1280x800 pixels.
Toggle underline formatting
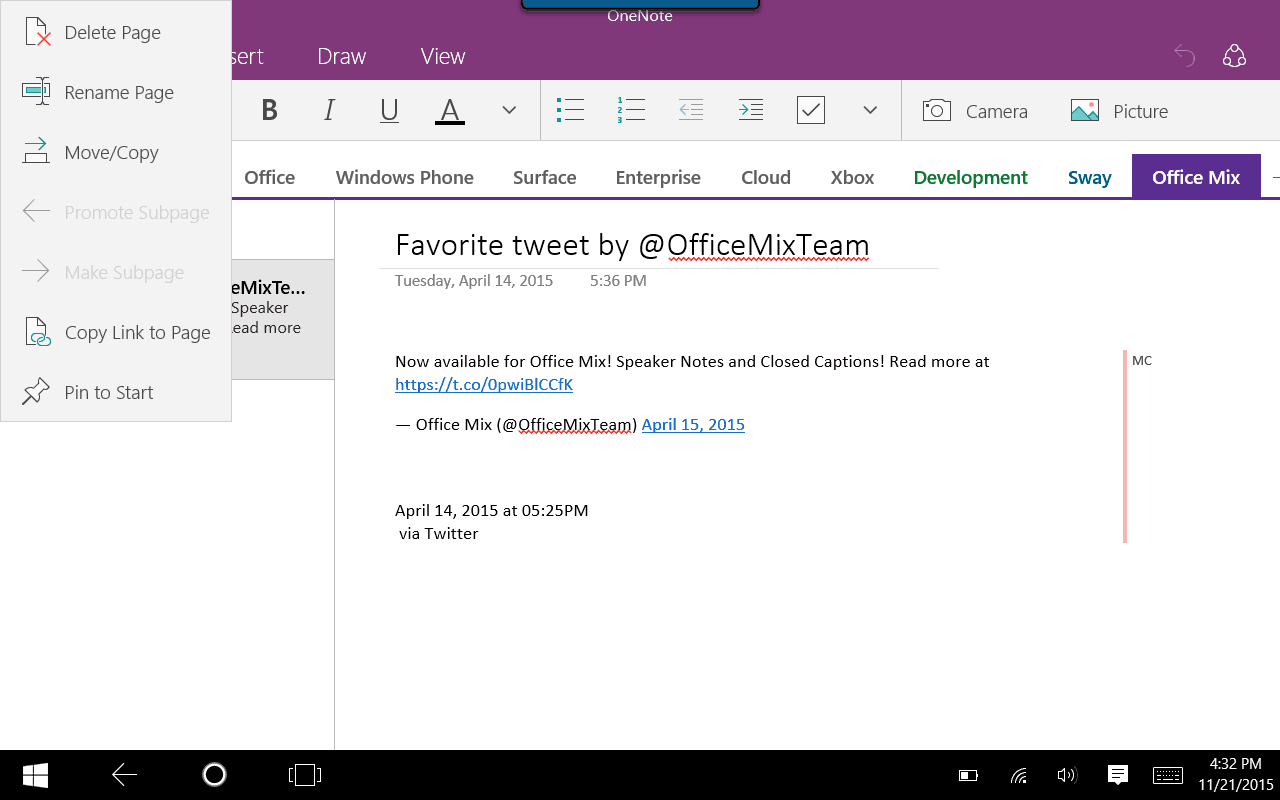coord(389,110)
